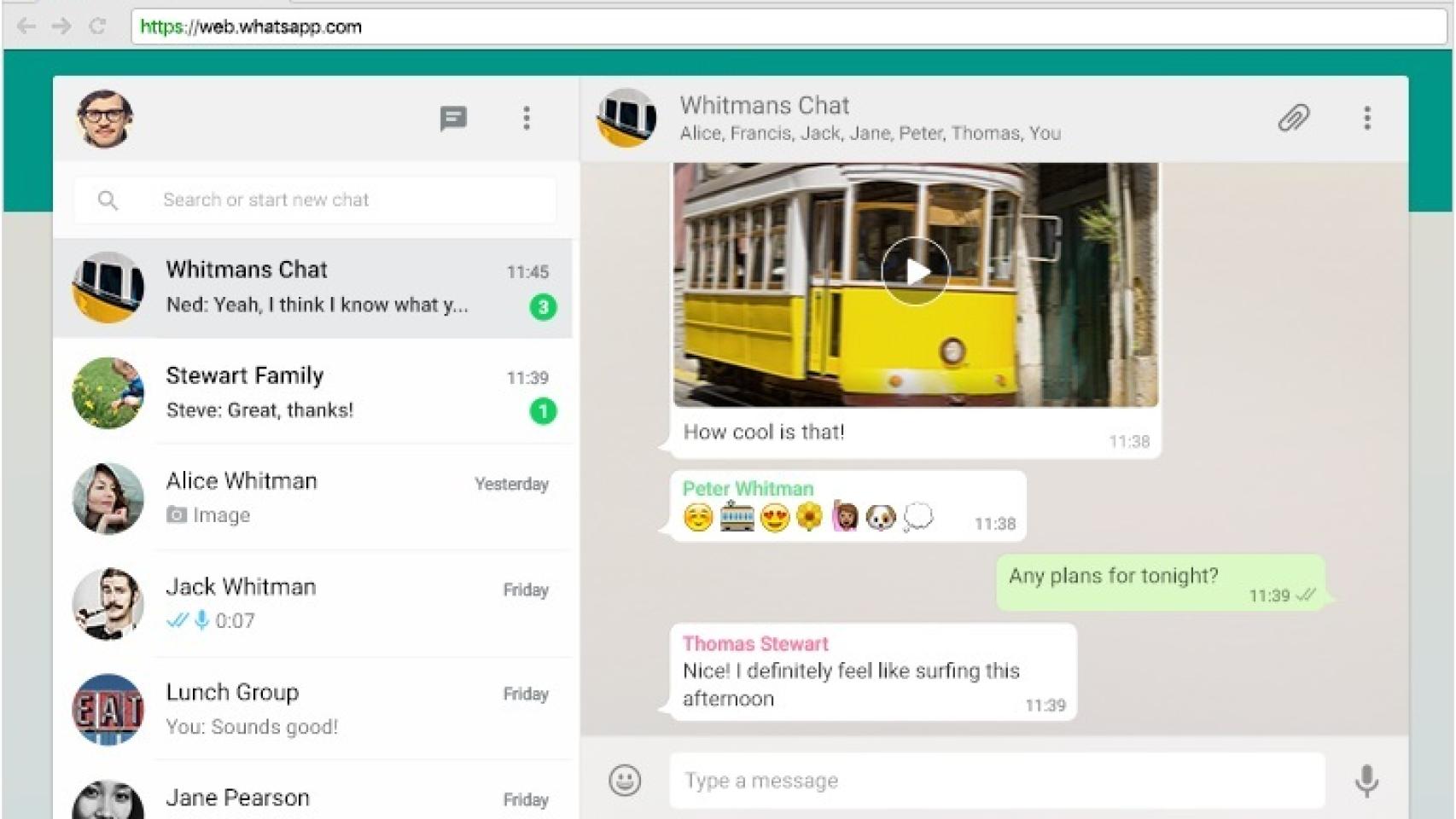The height and width of the screenshot is (819, 1456).
Task: Click the Type a message box
Action: click(x=995, y=781)
